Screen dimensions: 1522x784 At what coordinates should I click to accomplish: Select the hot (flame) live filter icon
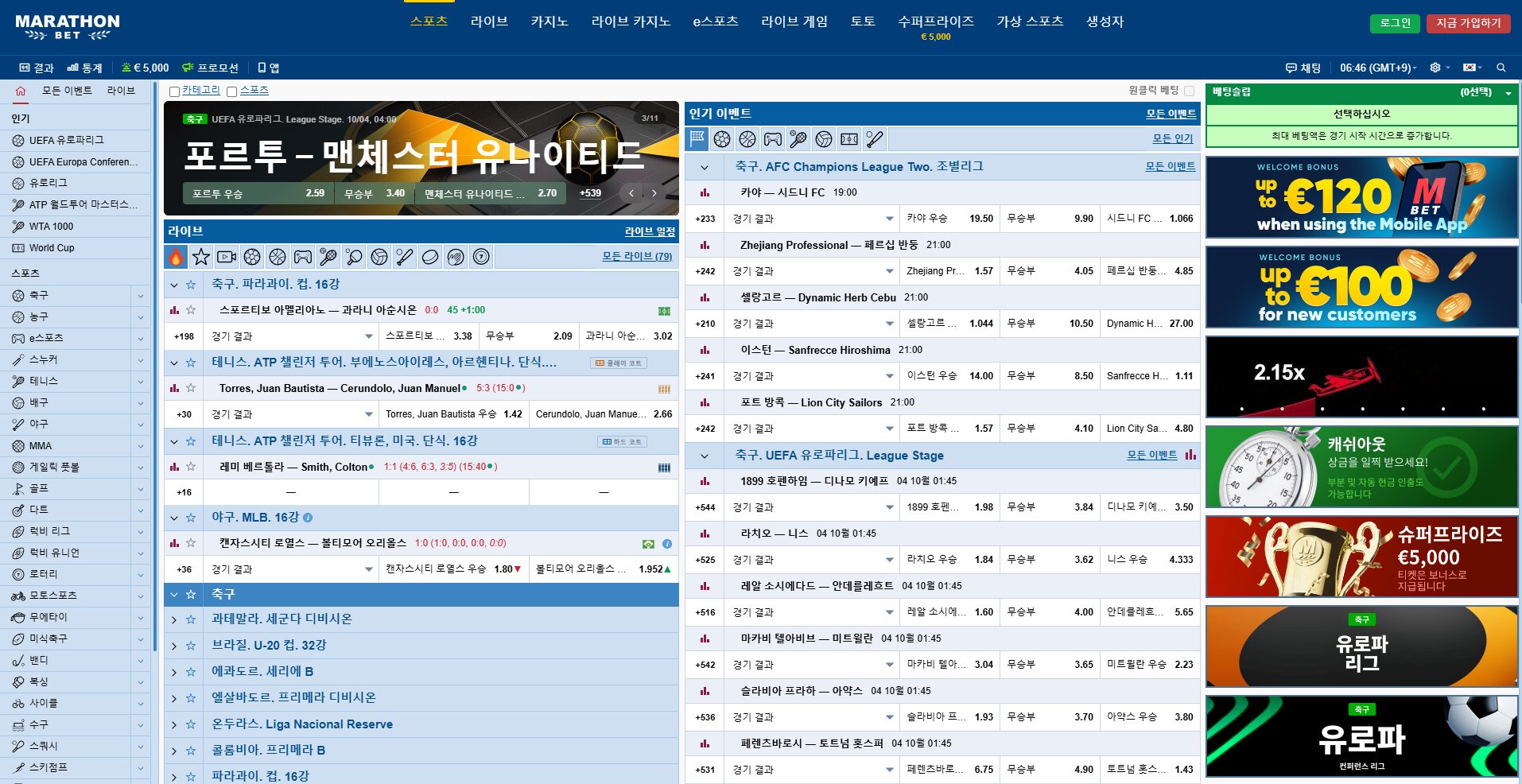(x=176, y=257)
